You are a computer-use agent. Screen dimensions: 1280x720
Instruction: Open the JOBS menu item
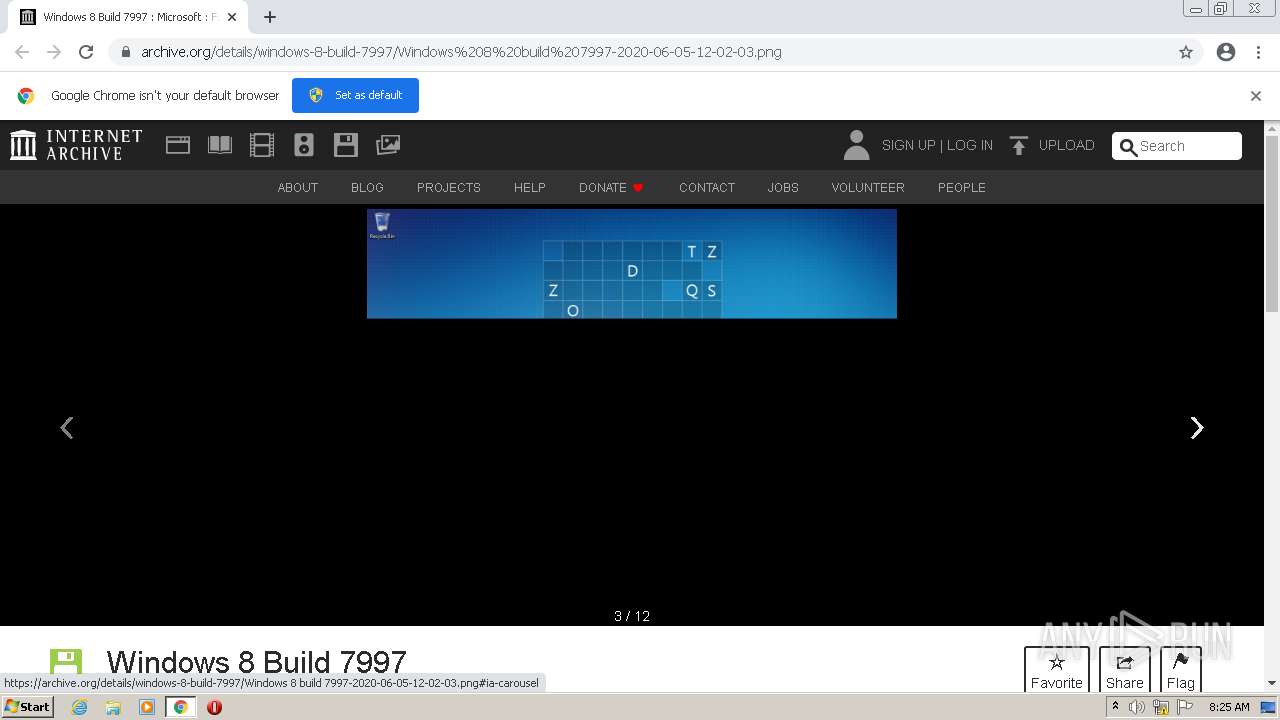point(783,187)
